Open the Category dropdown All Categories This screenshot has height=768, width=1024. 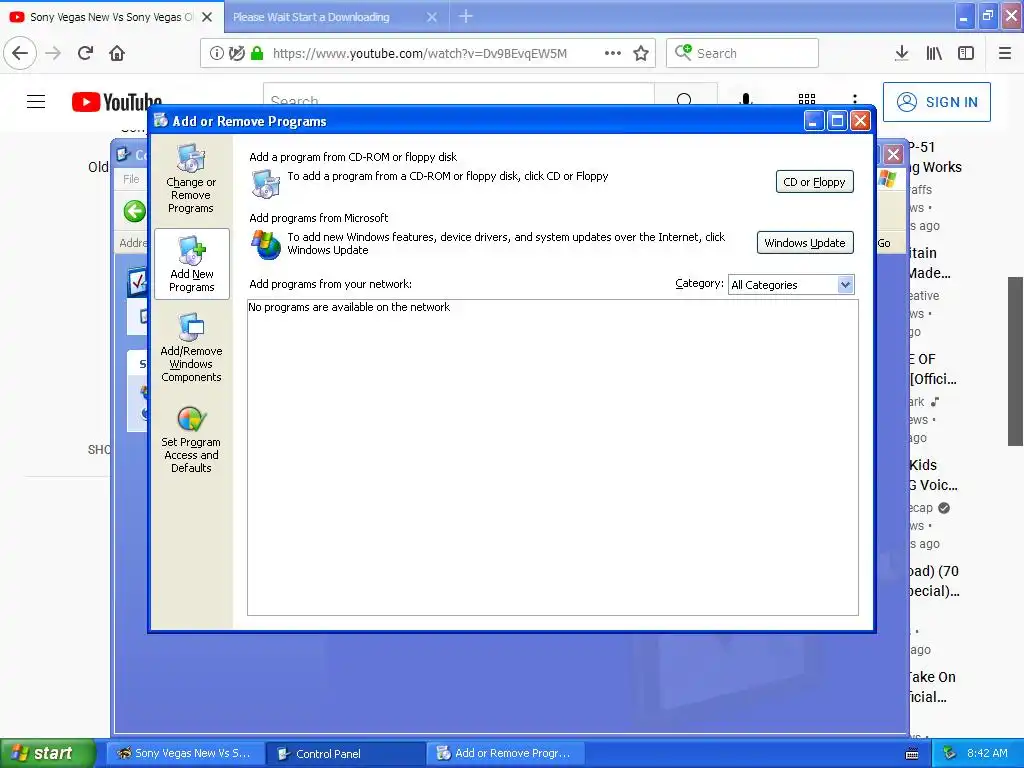(x=791, y=285)
